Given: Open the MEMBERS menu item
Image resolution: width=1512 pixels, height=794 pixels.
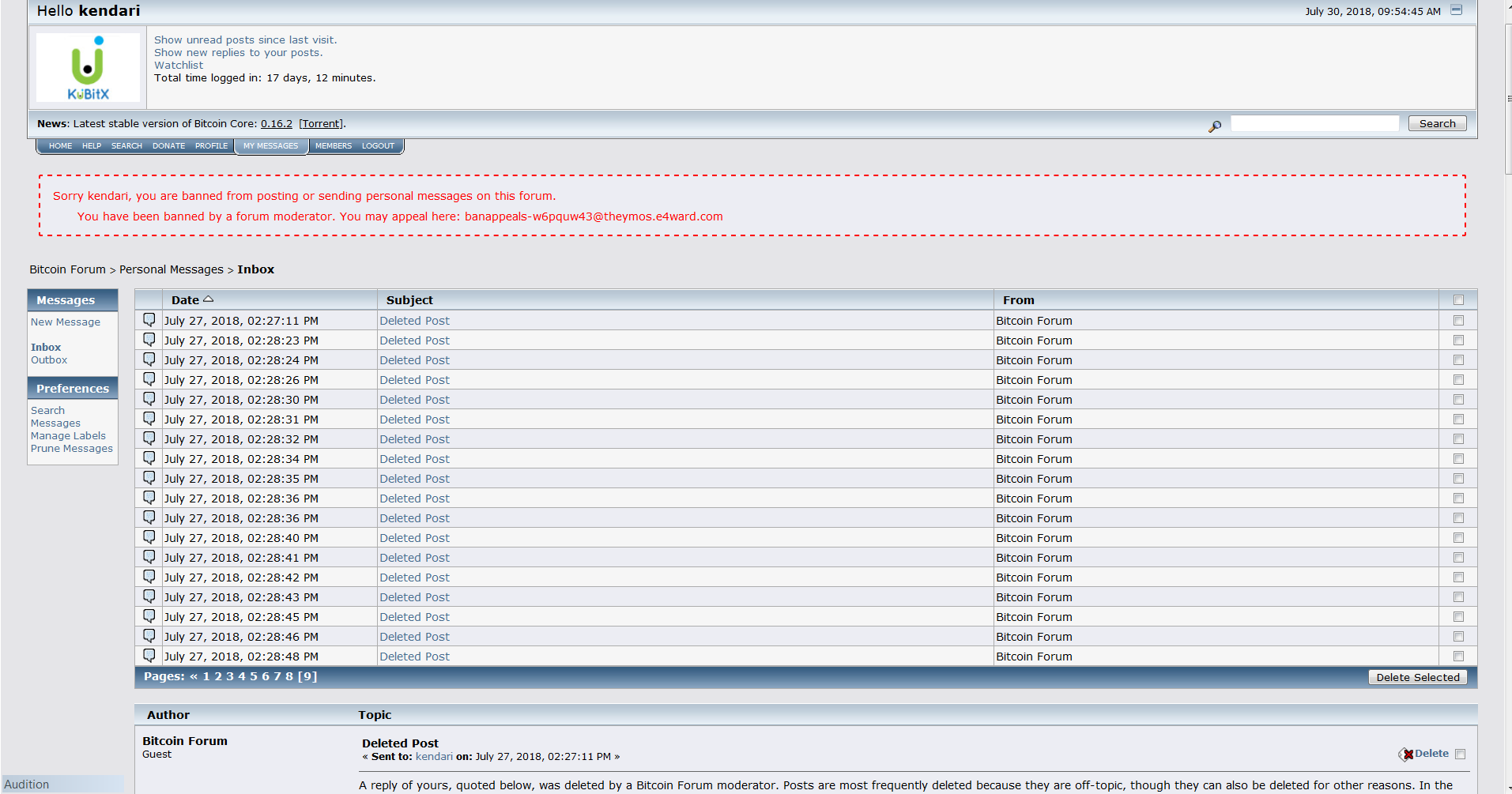Looking at the screenshot, I should click(x=334, y=146).
